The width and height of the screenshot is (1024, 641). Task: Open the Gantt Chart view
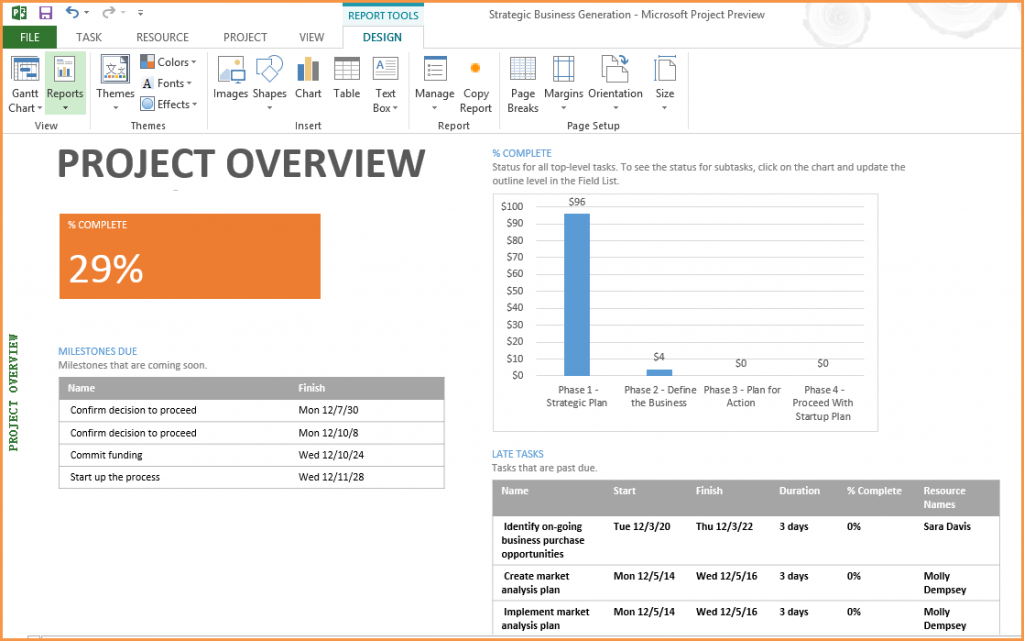click(x=25, y=85)
